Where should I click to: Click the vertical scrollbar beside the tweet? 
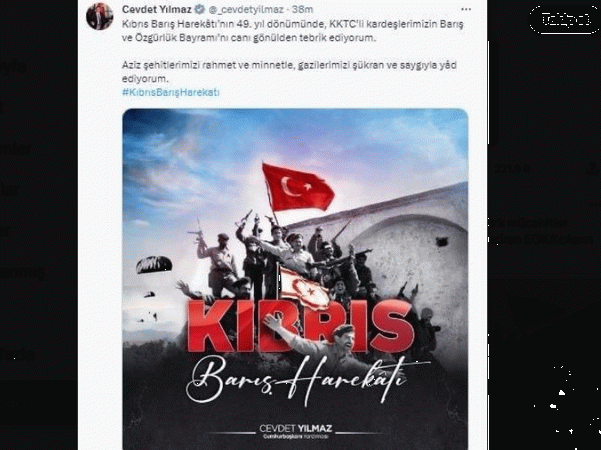(488, 230)
